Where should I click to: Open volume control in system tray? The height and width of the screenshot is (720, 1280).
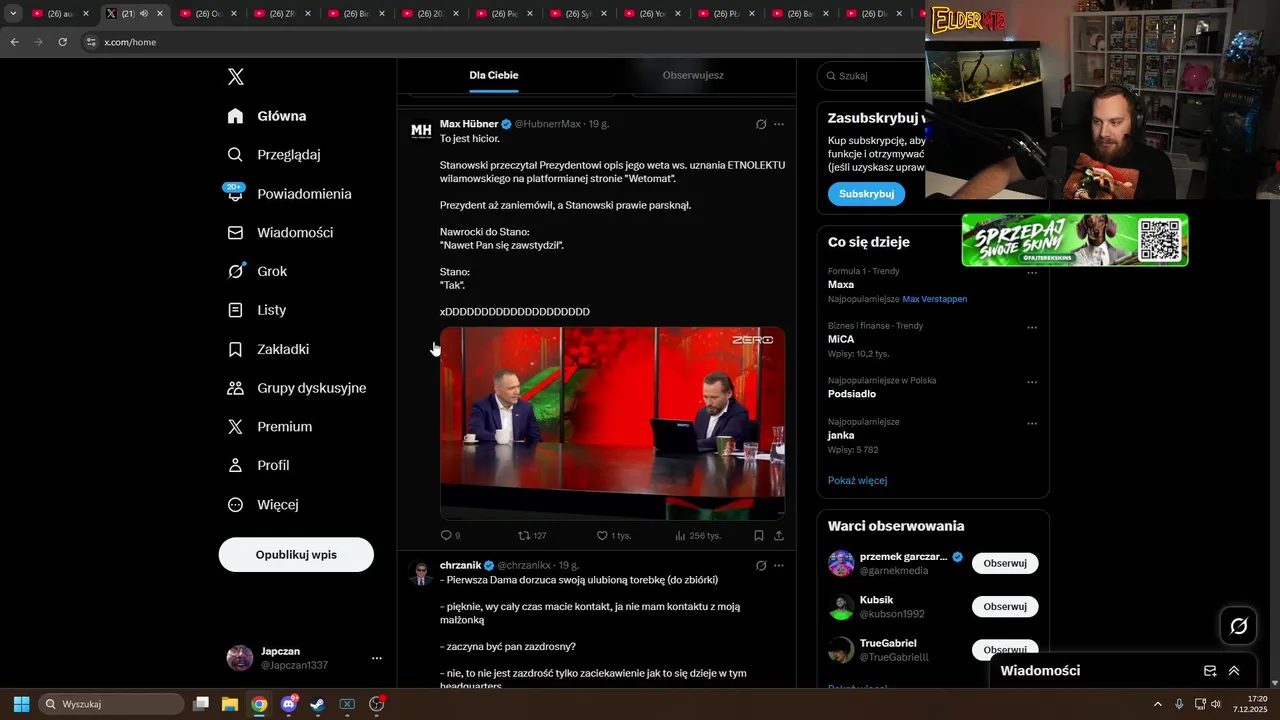pyautogui.click(x=1216, y=704)
